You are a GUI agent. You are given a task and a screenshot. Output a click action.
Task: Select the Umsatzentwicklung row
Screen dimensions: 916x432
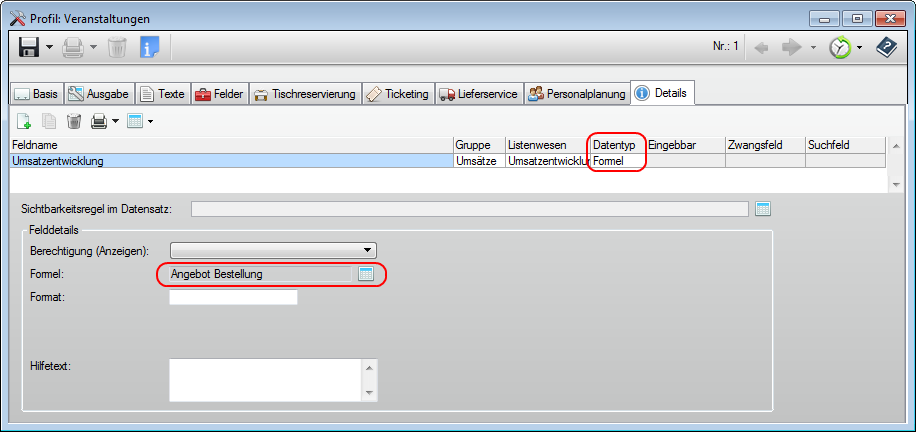click(x=230, y=160)
